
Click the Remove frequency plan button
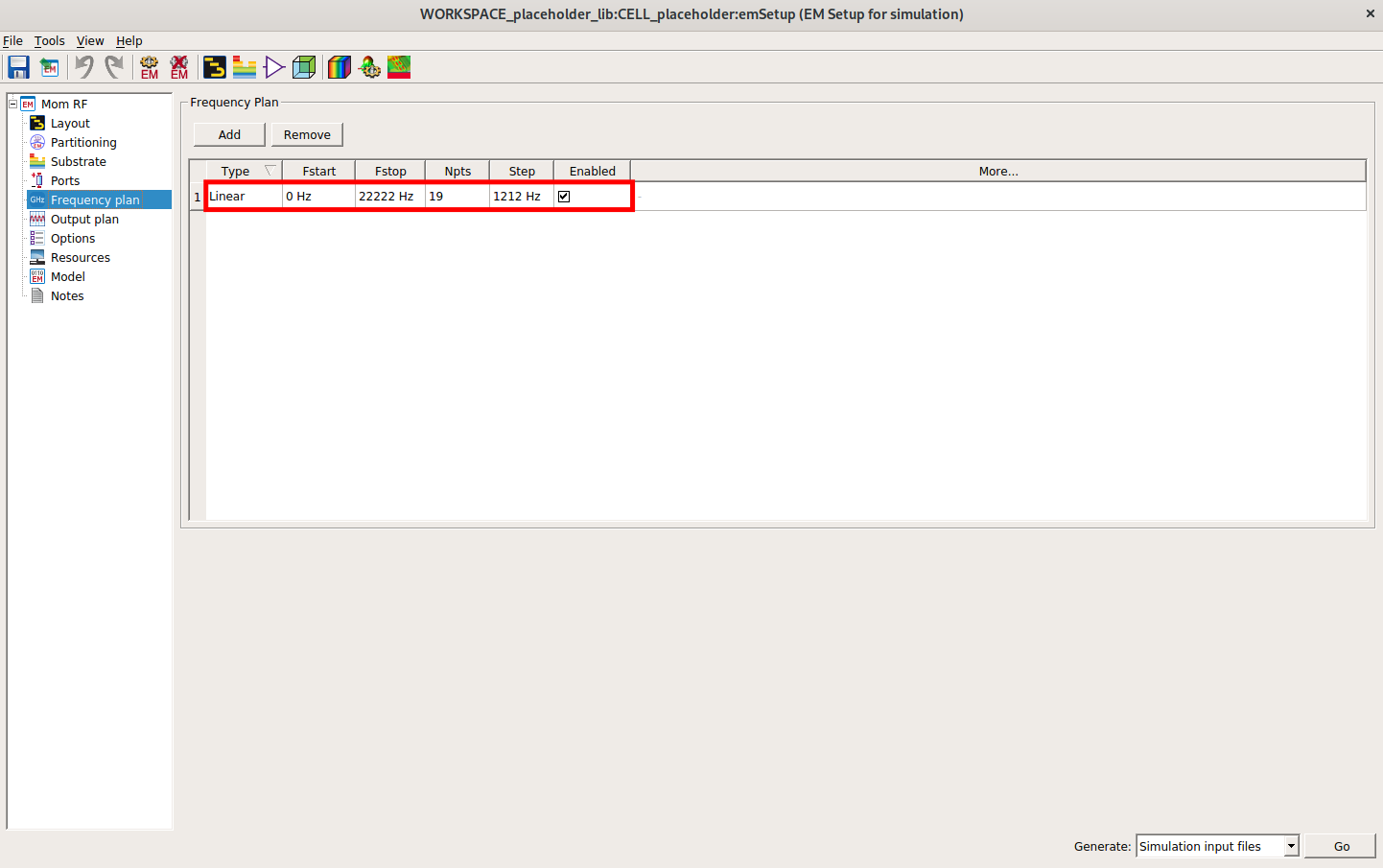tap(307, 134)
